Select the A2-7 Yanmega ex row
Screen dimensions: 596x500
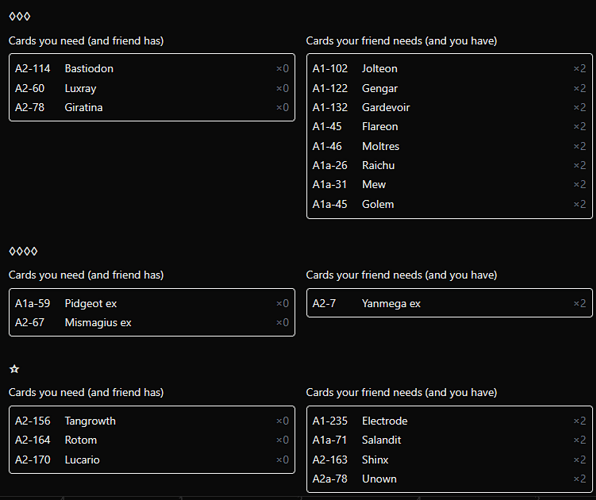tap(449, 303)
